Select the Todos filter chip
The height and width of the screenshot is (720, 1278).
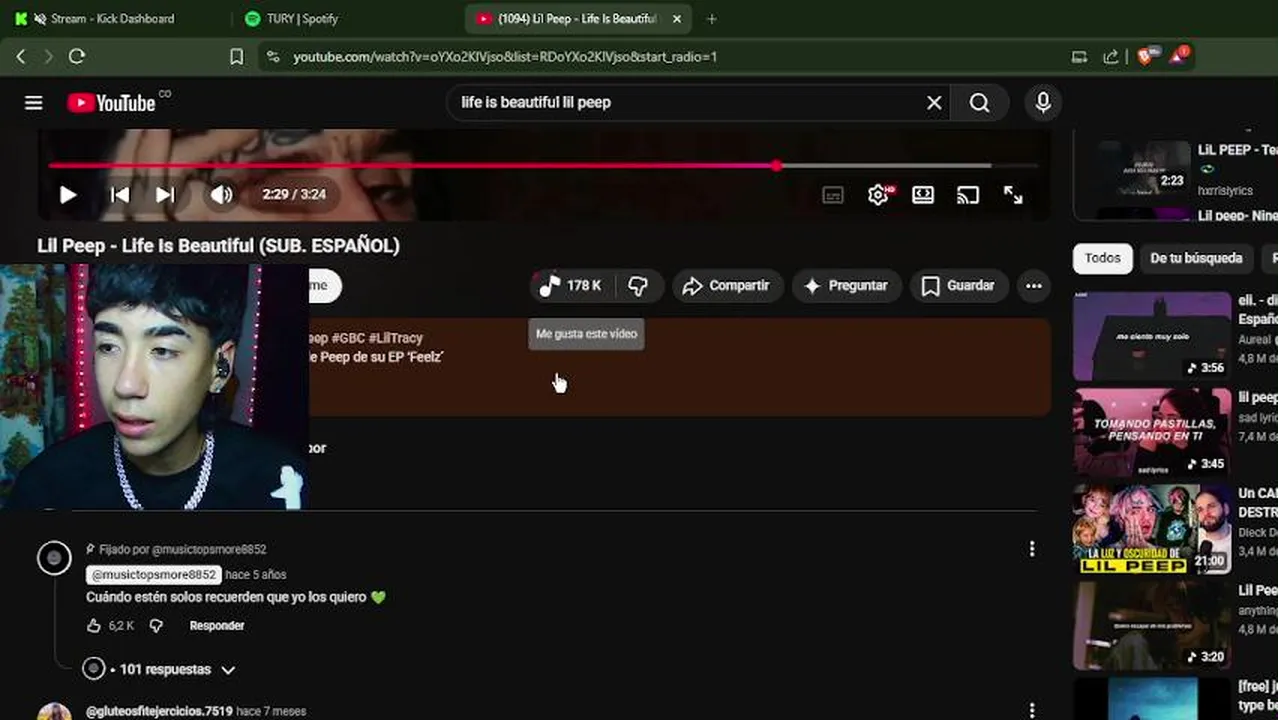pos(1103,258)
